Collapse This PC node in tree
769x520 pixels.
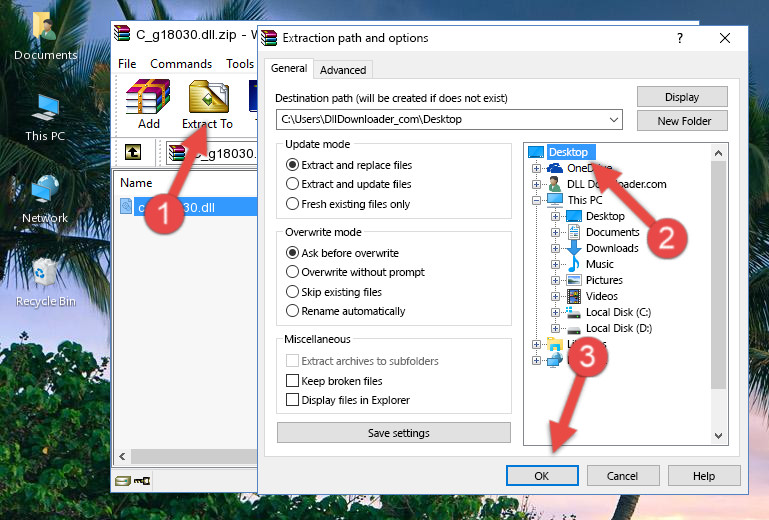click(x=536, y=200)
